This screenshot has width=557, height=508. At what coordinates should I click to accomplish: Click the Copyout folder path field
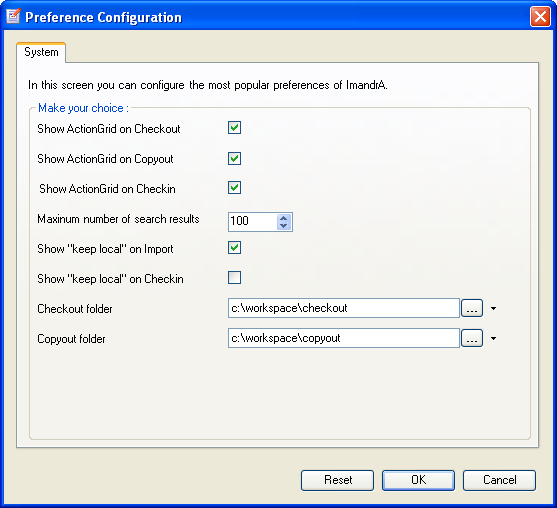point(344,338)
